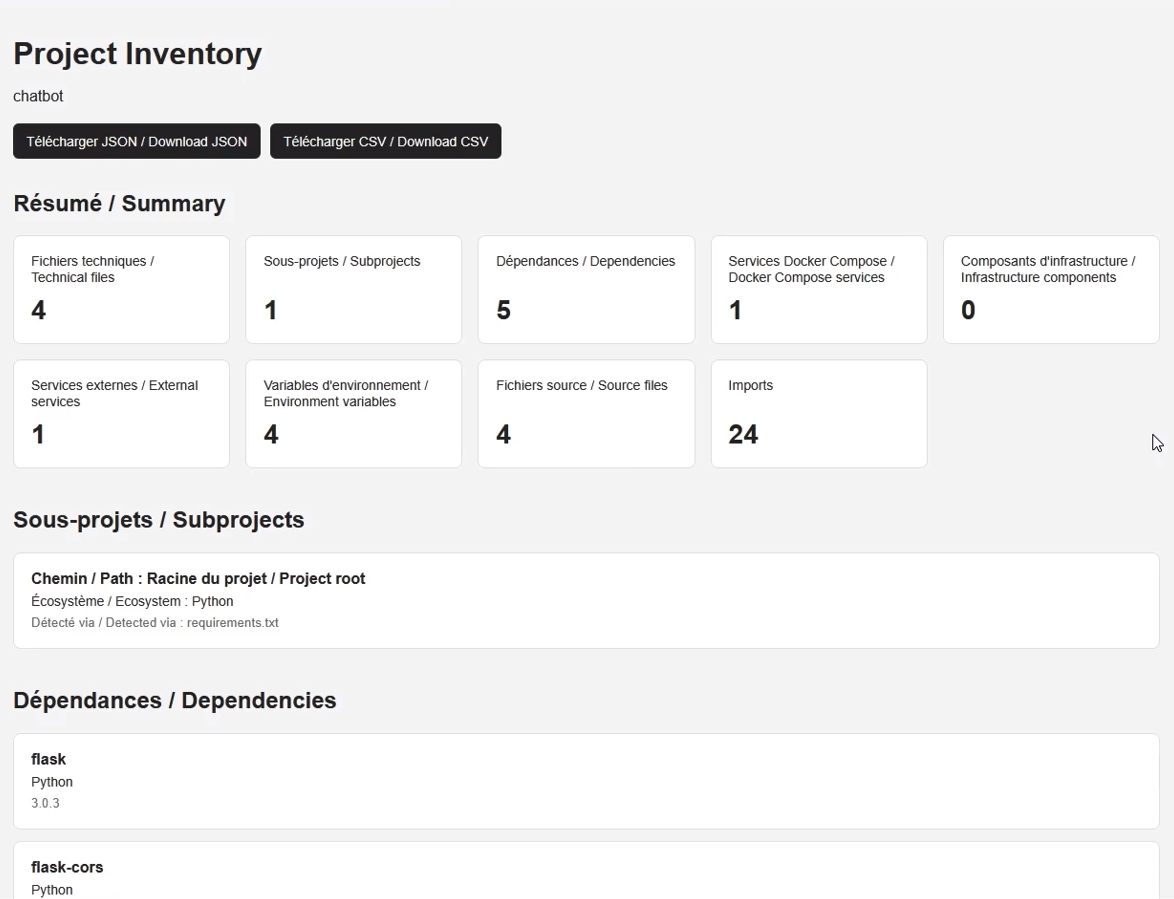Open the Fichiers source / Source files card
The image size is (1174, 899).
point(586,414)
